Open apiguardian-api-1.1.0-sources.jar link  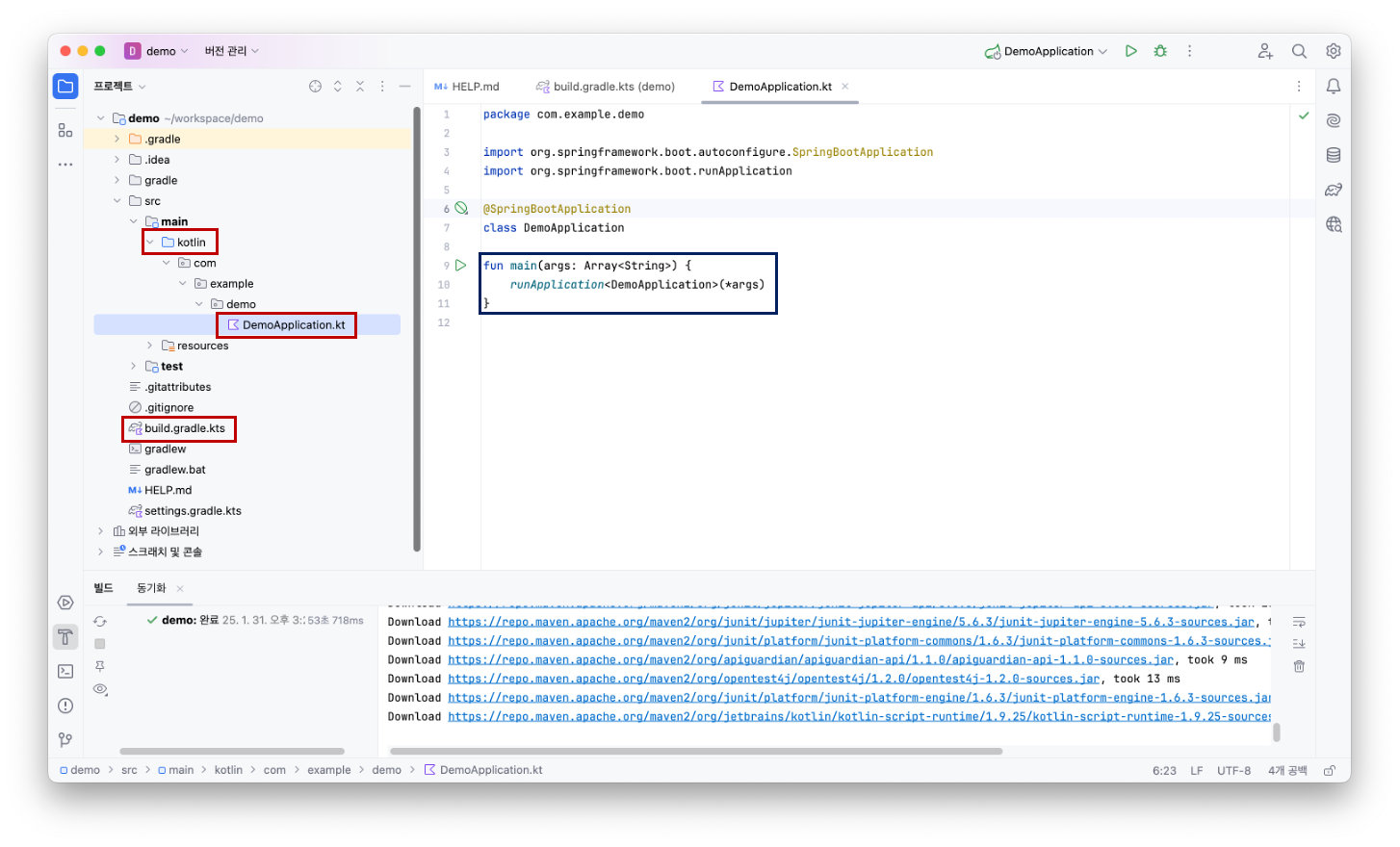(x=811, y=660)
